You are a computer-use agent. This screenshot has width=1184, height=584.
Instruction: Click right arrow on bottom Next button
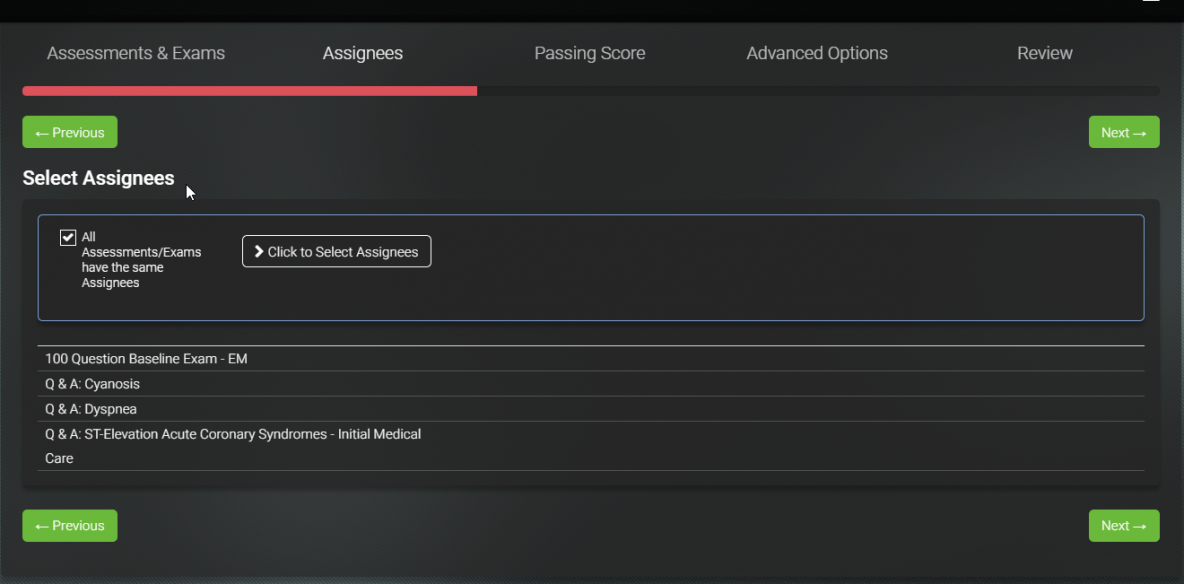click(x=1140, y=526)
